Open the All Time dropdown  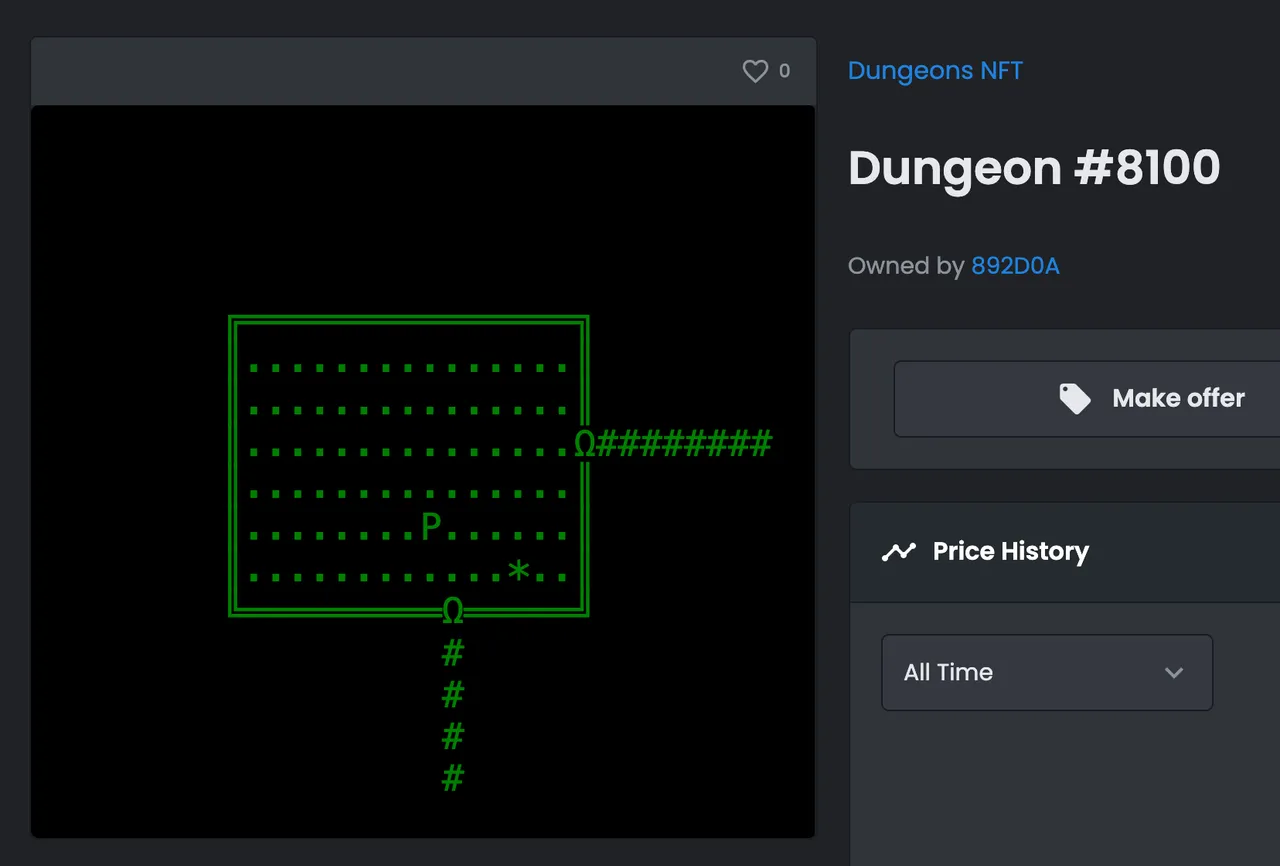(x=1047, y=672)
